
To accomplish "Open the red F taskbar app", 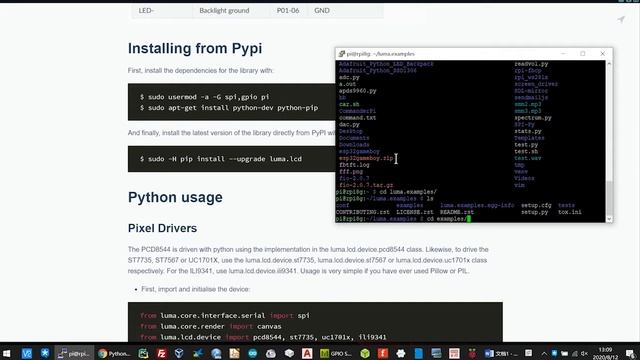I will point(383,353).
